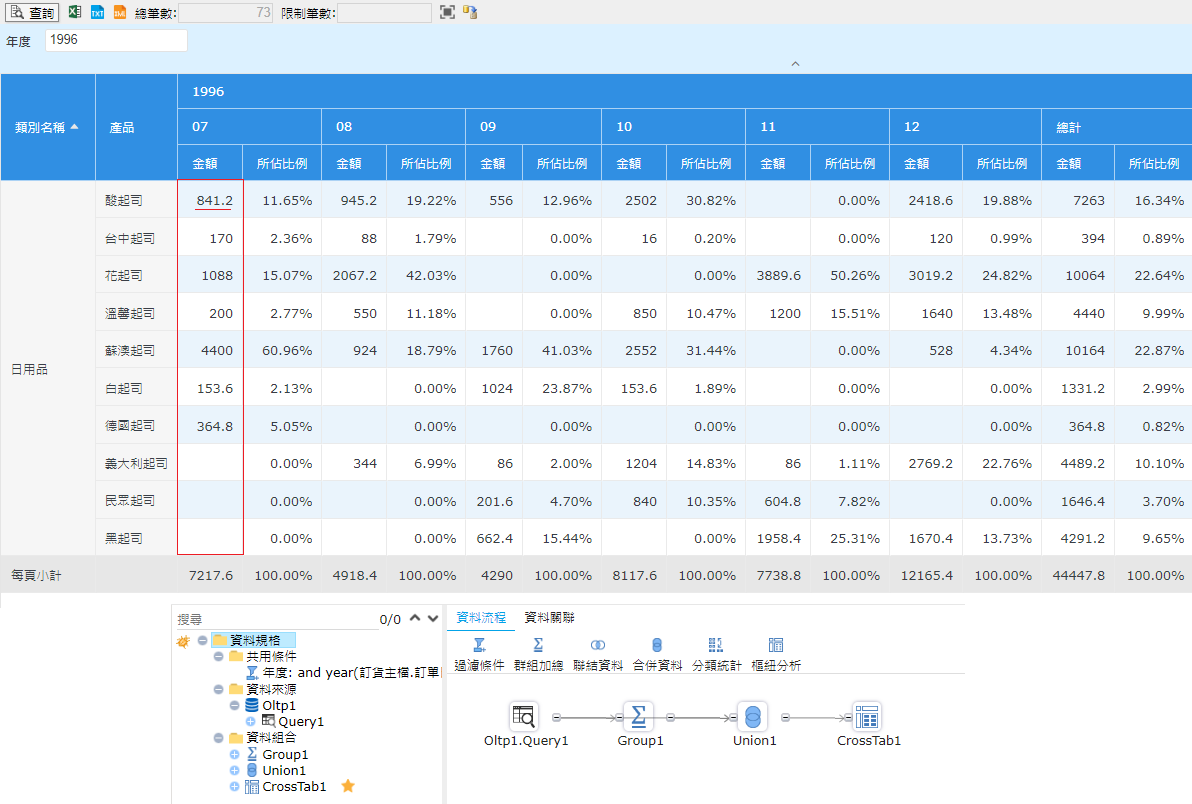Select the 總計 total column header

[x=1116, y=127]
